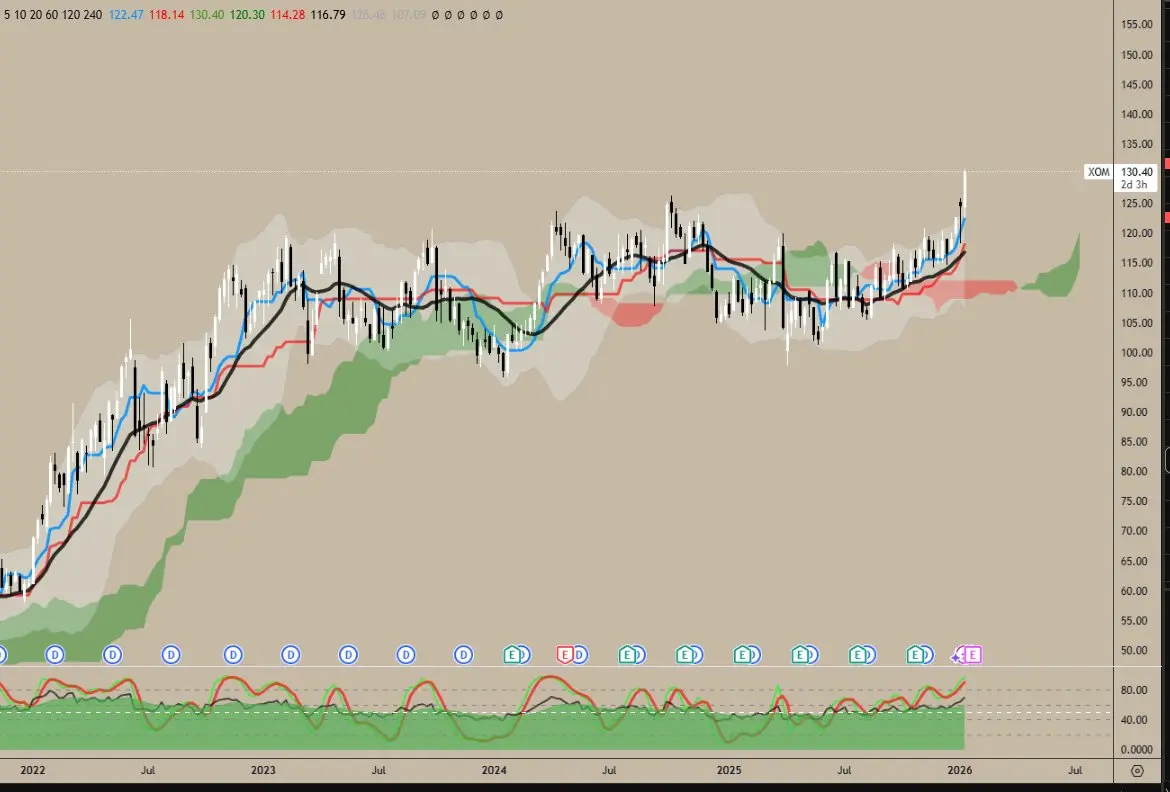1170x792 pixels.
Task: Open the green earnings marker in early 2024
Action: pyautogui.click(x=512, y=655)
